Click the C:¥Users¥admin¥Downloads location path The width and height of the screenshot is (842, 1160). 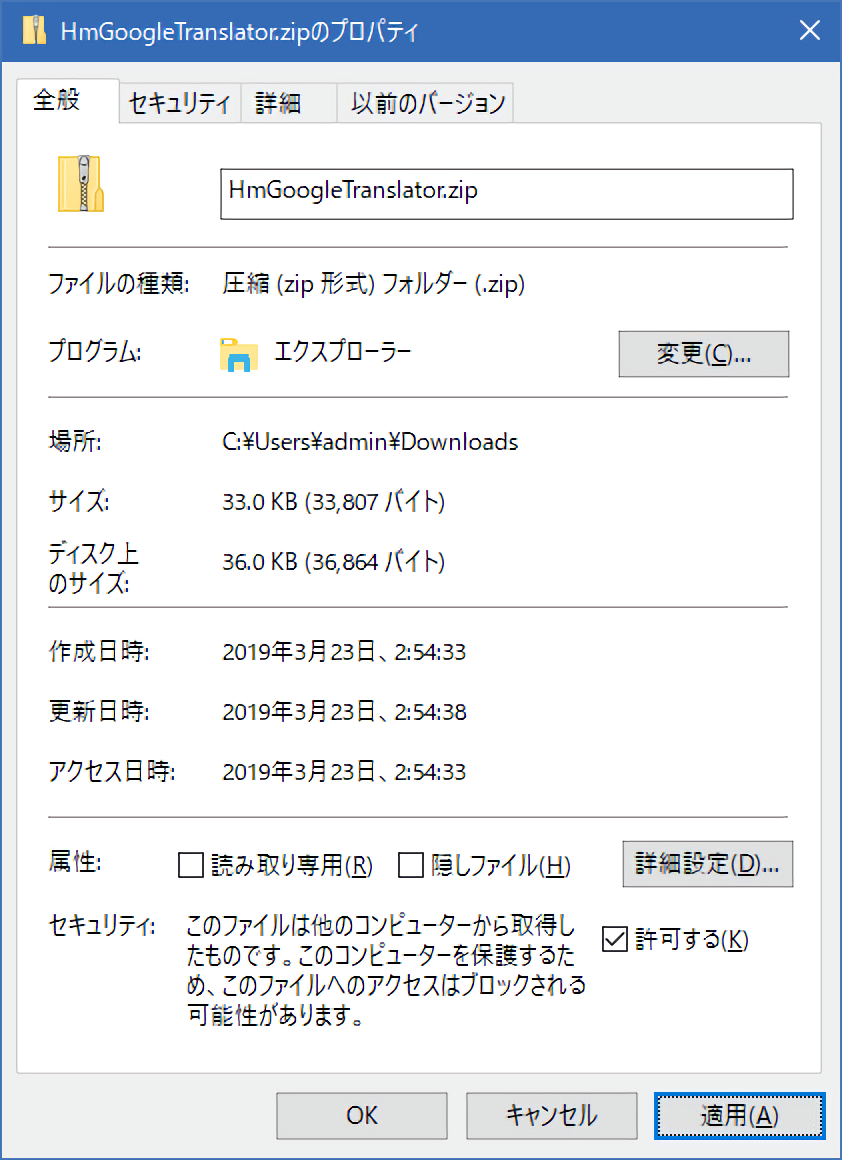click(370, 441)
